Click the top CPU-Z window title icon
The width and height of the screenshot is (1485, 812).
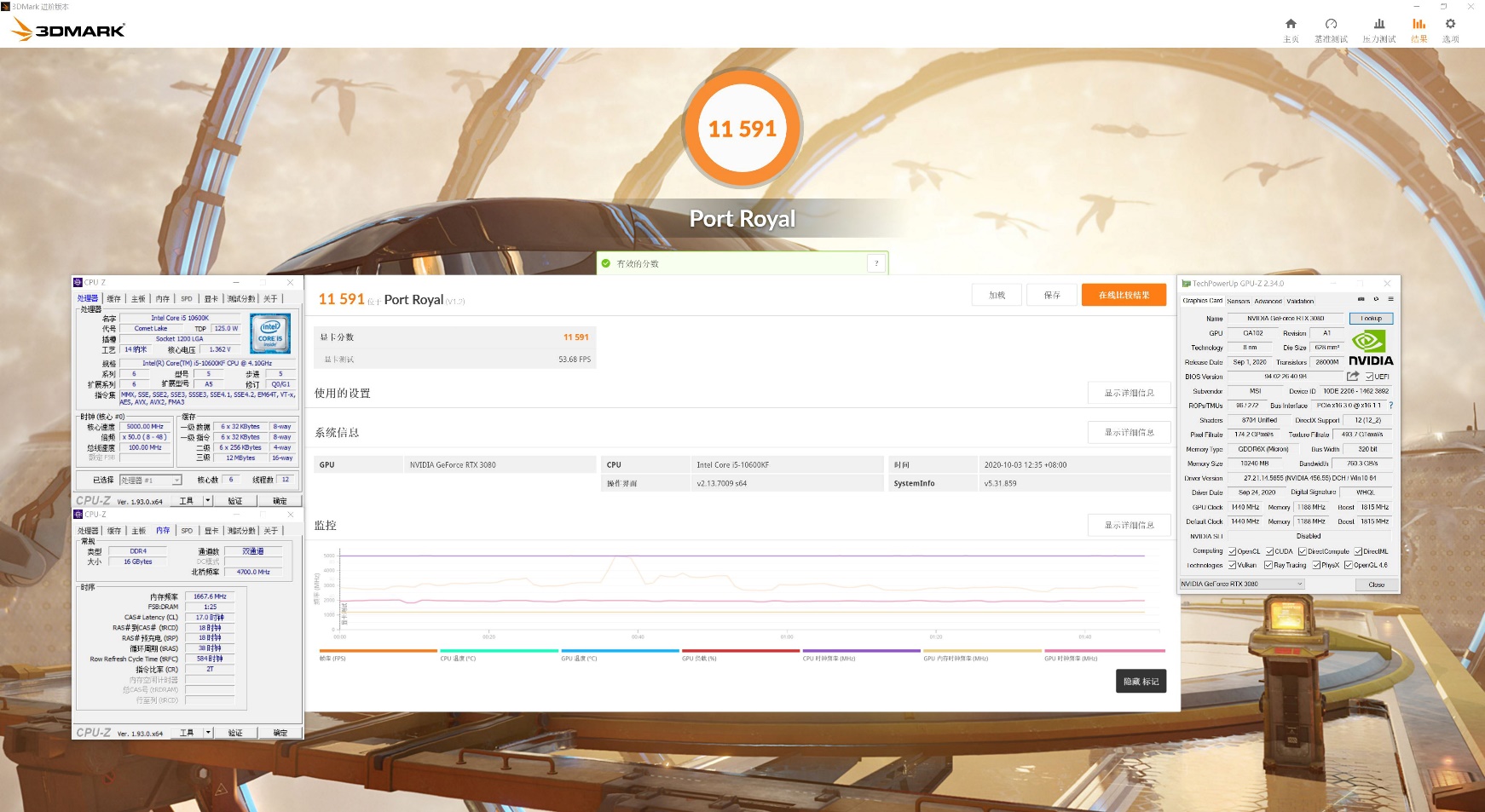click(78, 282)
